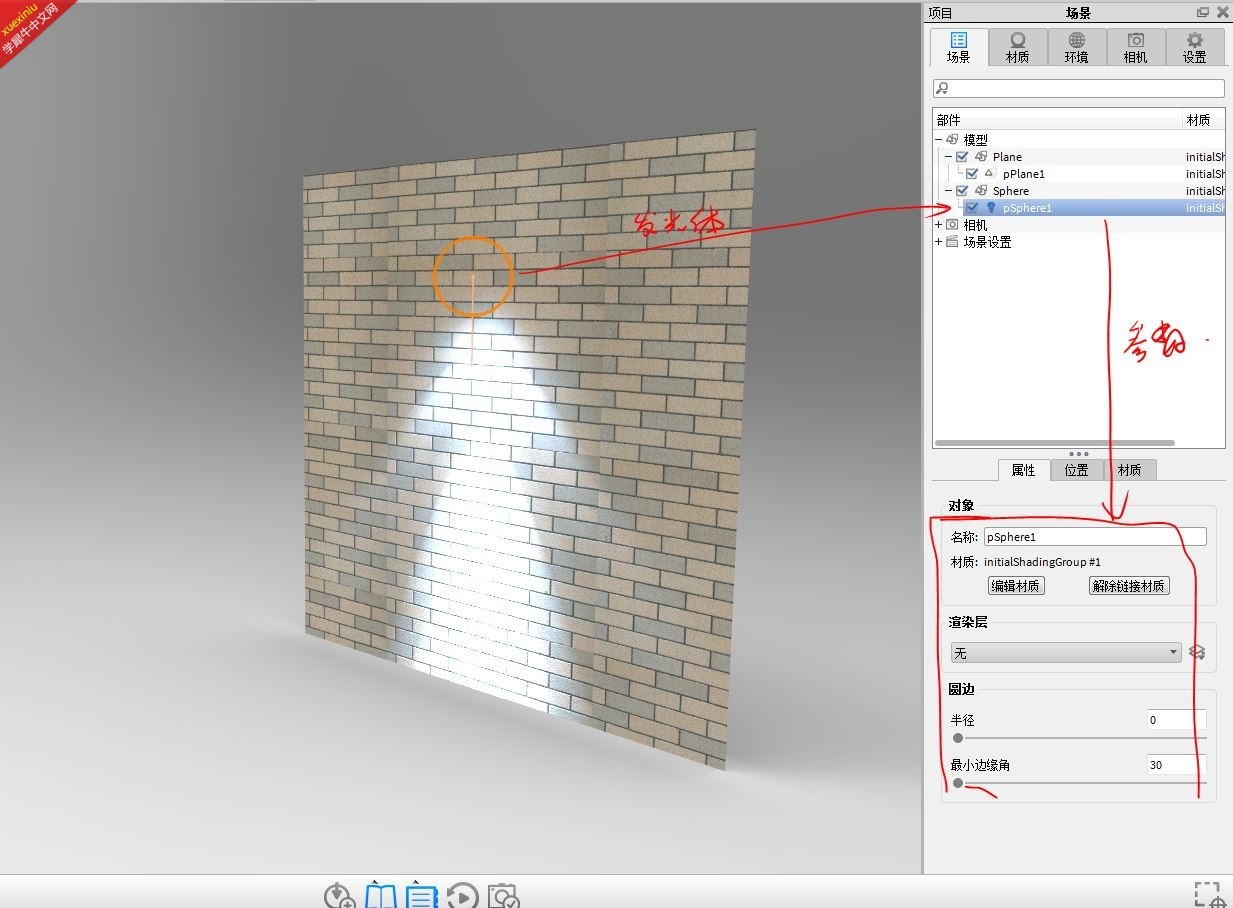Click the 模型 group icon in the tree
This screenshot has height=908, width=1233.
tap(952, 140)
